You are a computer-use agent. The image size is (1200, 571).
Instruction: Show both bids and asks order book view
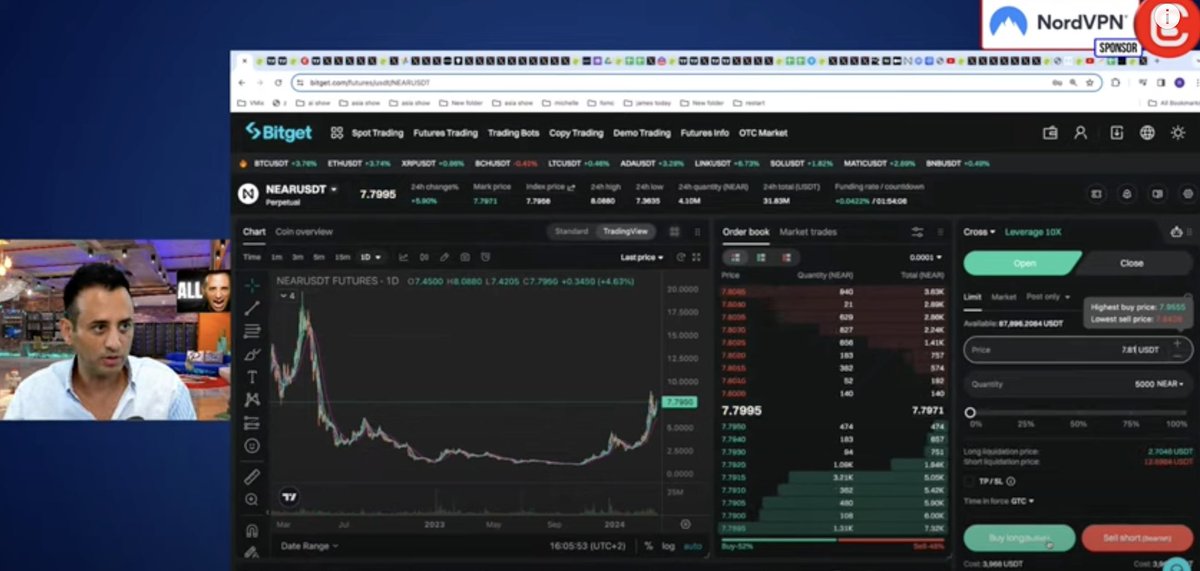[x=736, y=257]
